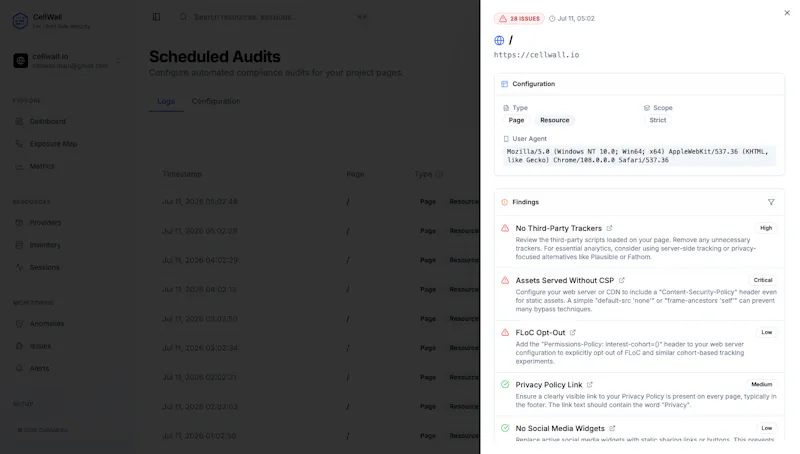Open Anomalies in the sidebar
800x454 pixels.
pyautogui.click(x=46, y=323)
